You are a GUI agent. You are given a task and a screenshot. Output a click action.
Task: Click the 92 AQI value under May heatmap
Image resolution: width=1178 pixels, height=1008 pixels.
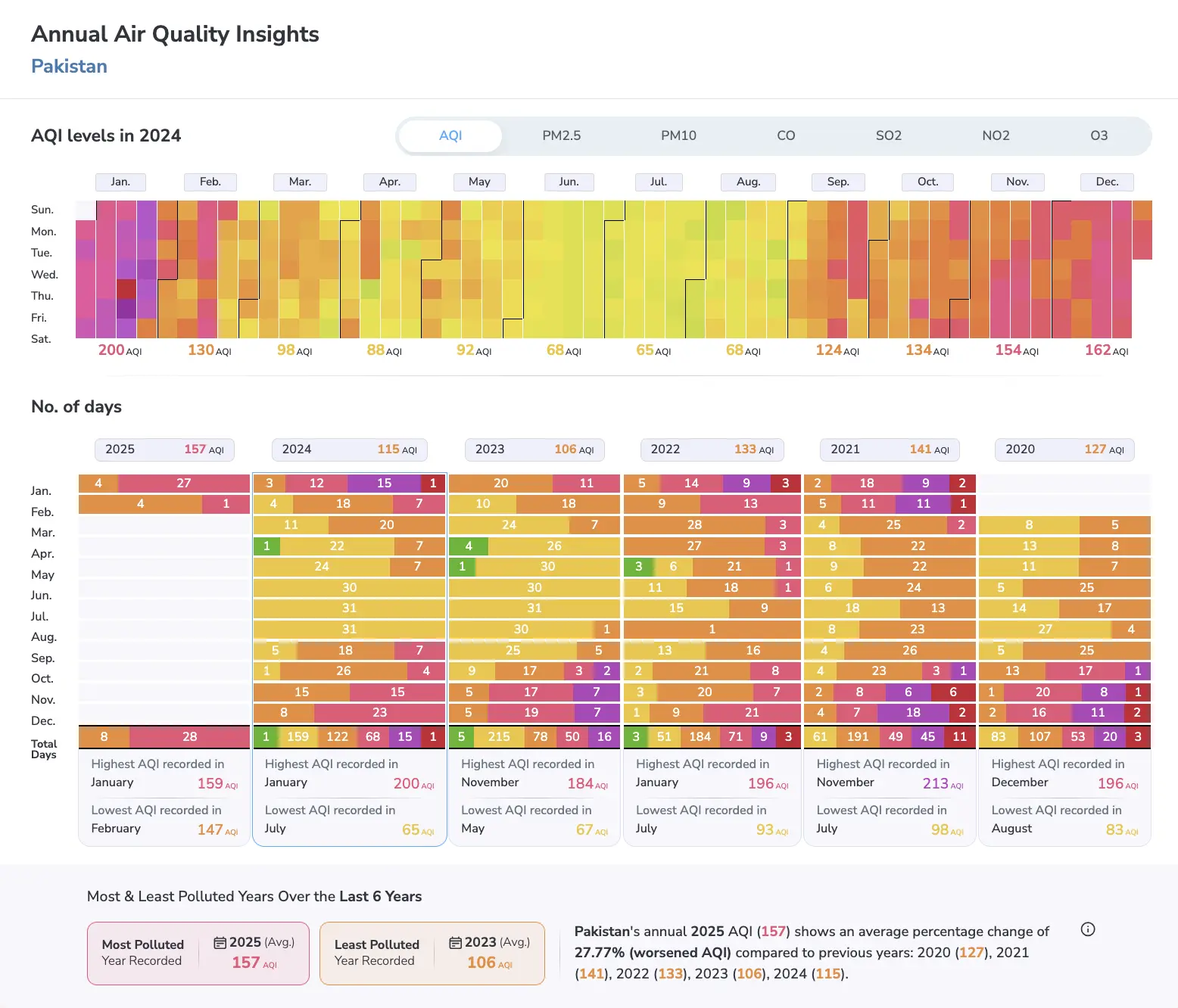[474, 350]
